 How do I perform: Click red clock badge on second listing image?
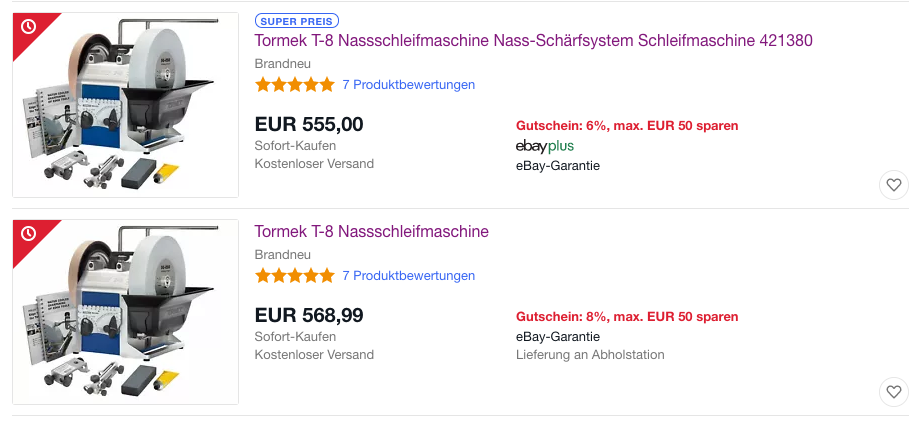point(29,234)
